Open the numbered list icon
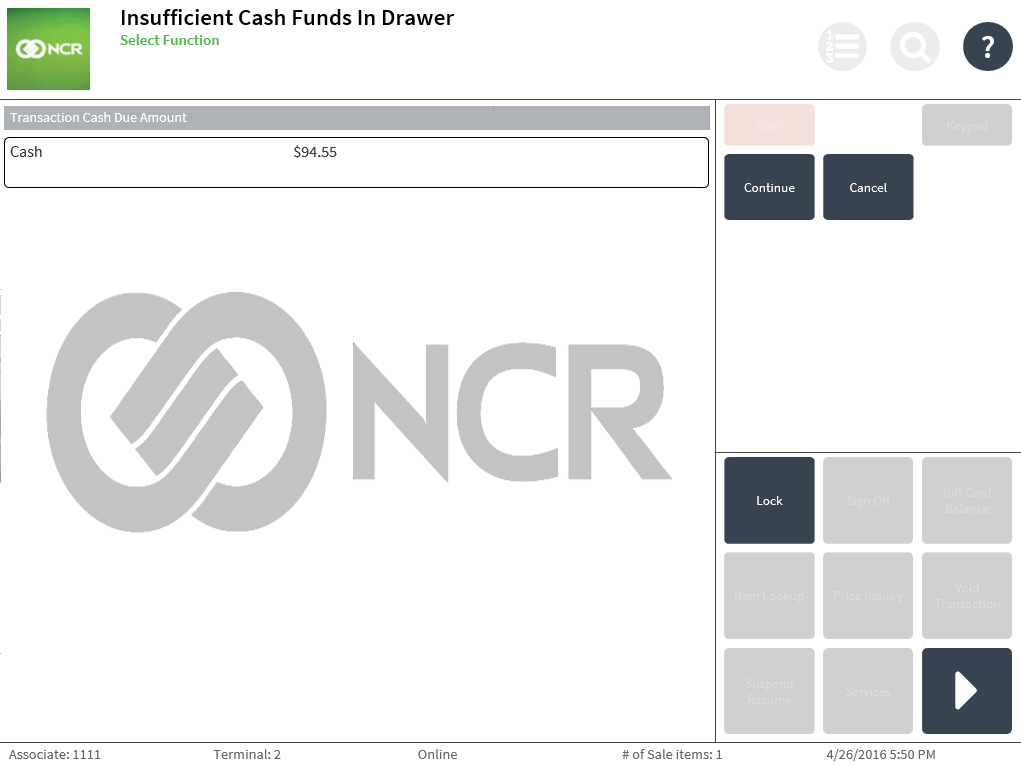 (x=842, y=46)
